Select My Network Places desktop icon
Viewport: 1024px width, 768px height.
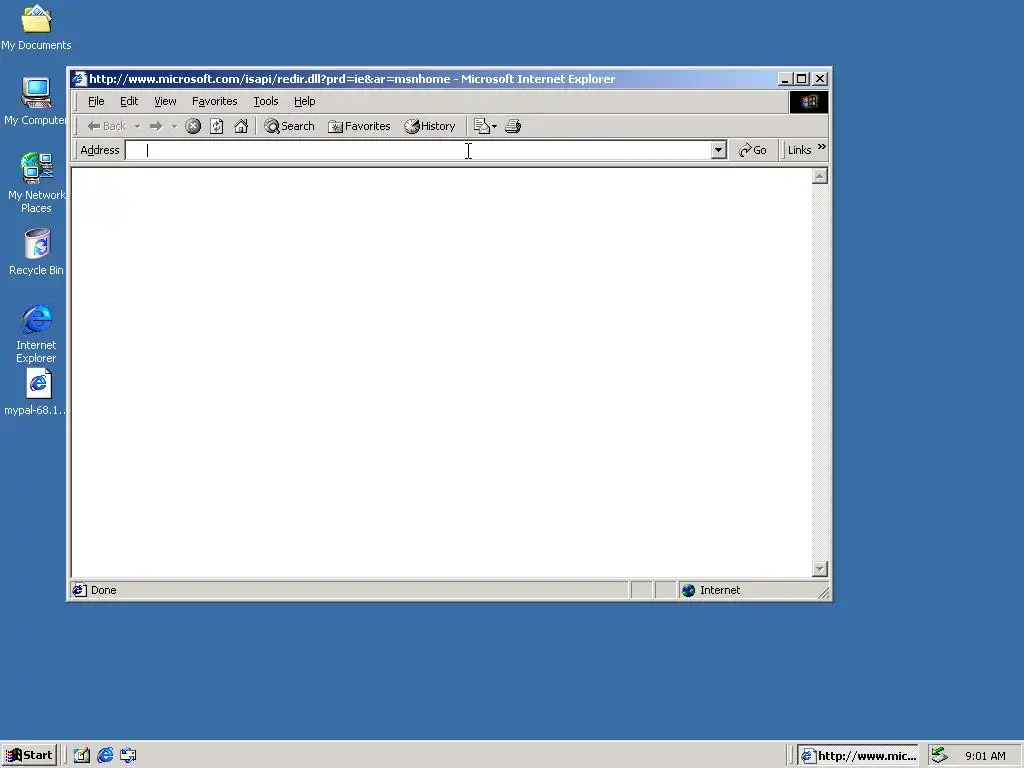pyautogui.click(x=36, y=183)
